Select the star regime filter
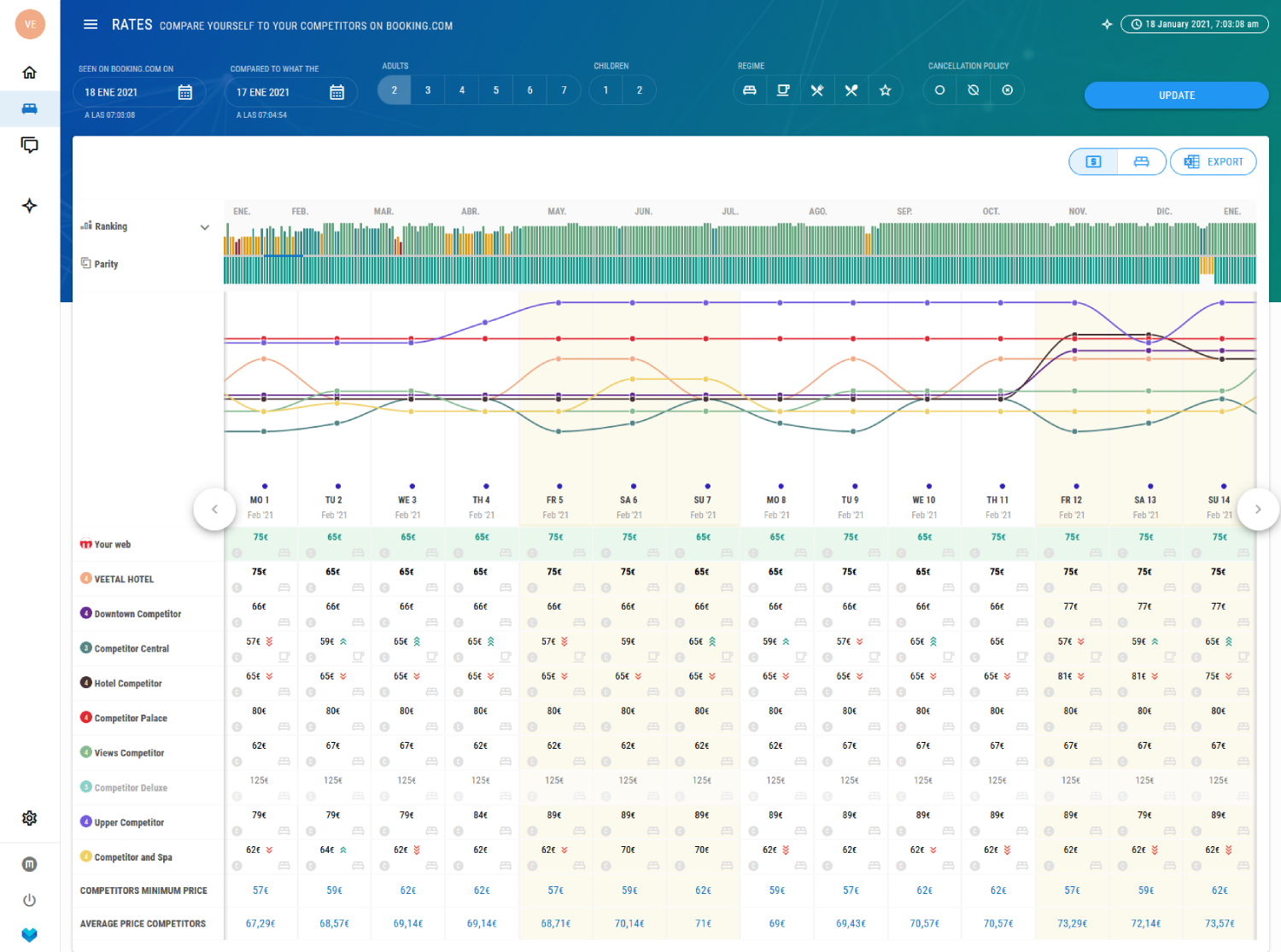The image size is (1281, 952). tap(886, 91)
